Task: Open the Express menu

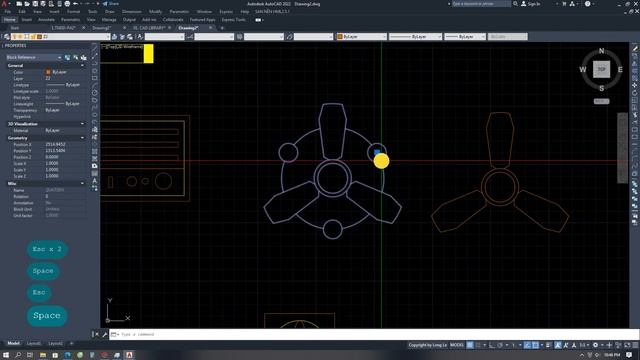Action: coord(226,11)
